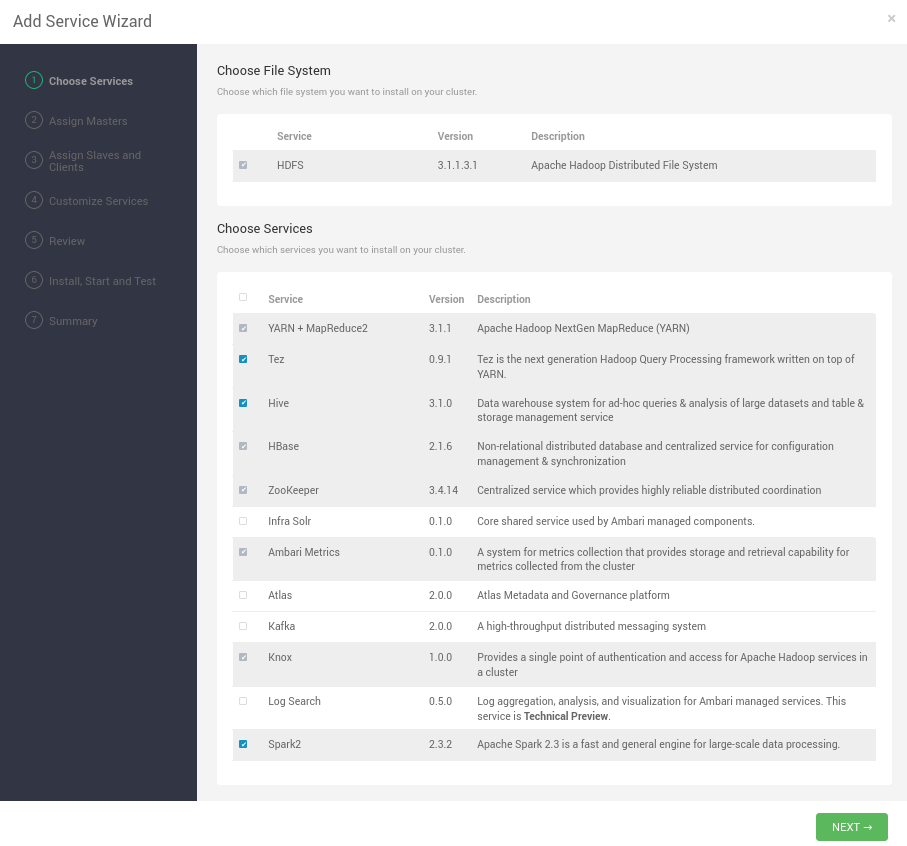Uncheck the Hive service checkbox
This screenshot has height=846, width=907.
[x=243, y=403]
